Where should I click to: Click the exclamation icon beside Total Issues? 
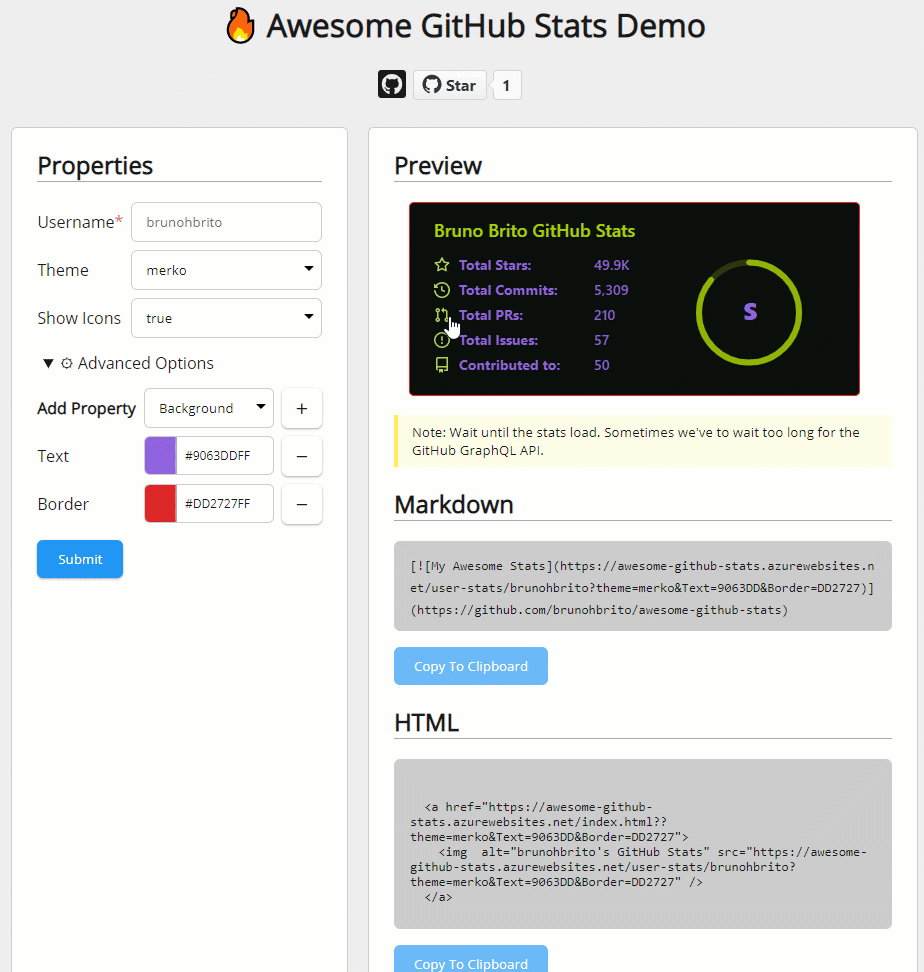coord(442,340)
